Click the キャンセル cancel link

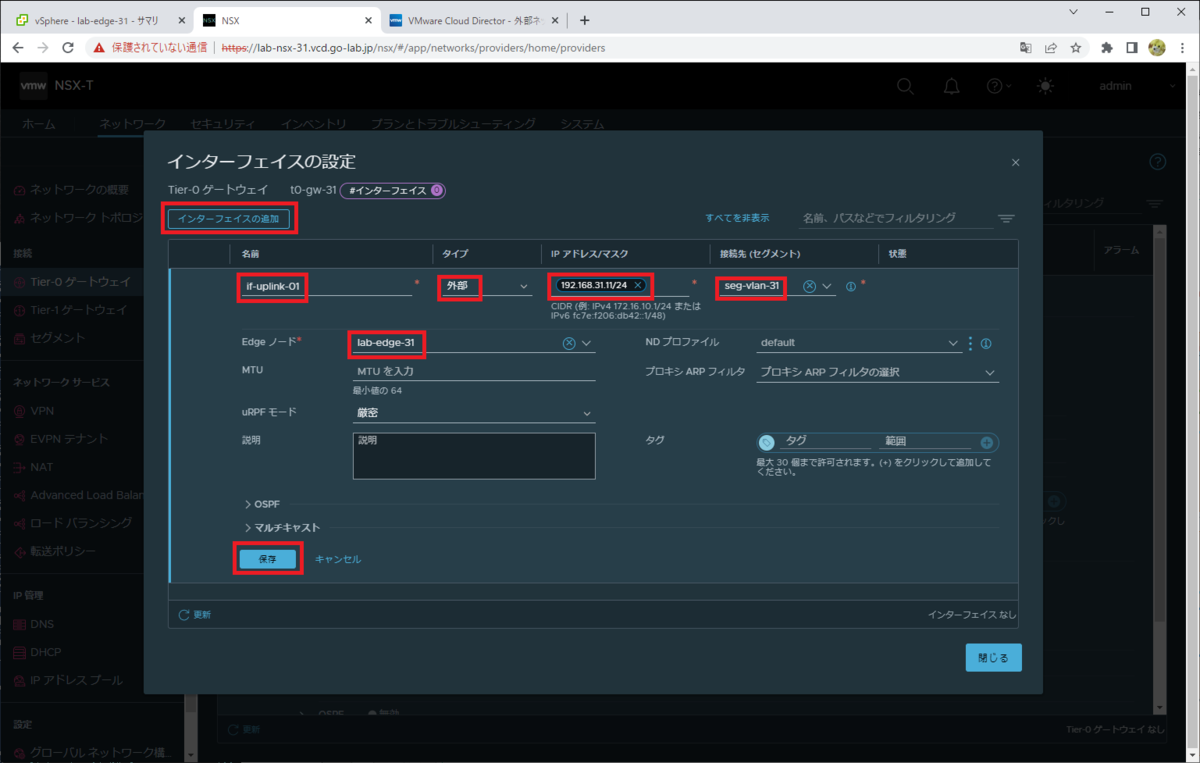[x=338, y=559]
